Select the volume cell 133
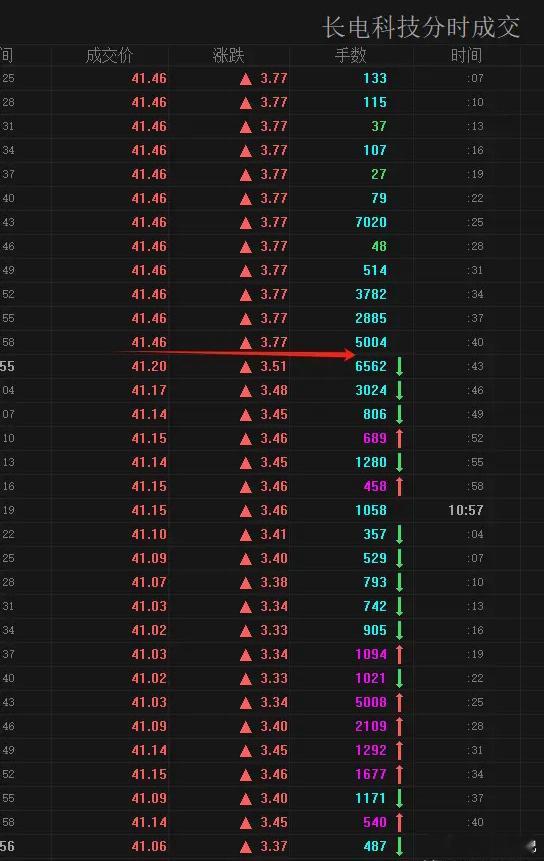 (x=375, y=79)
